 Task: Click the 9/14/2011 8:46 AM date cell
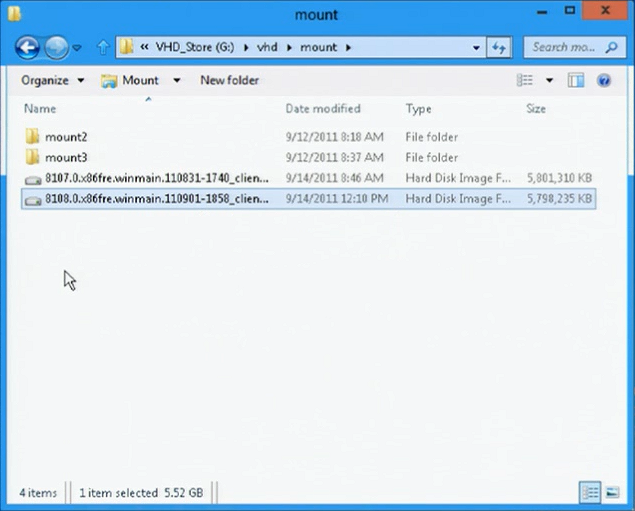(335, 178)
